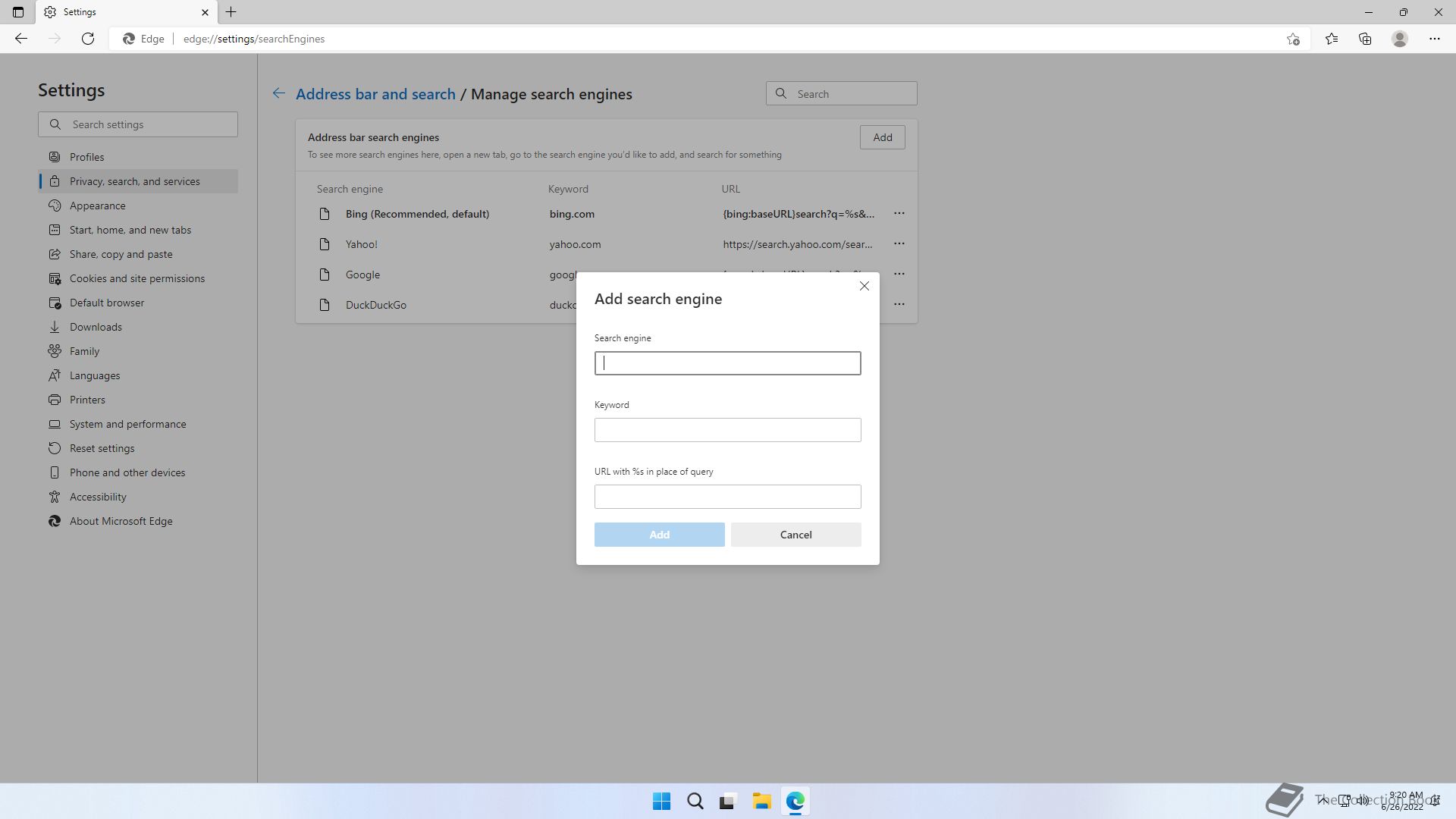Click the address bar URL
Image resolution: width=1456 pixels, height=819 pixels.
coord(254,39)
